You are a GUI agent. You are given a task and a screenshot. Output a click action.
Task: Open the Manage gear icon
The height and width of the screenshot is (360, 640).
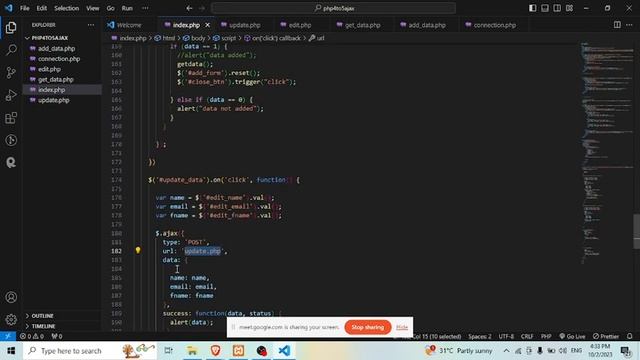point(11,320)
